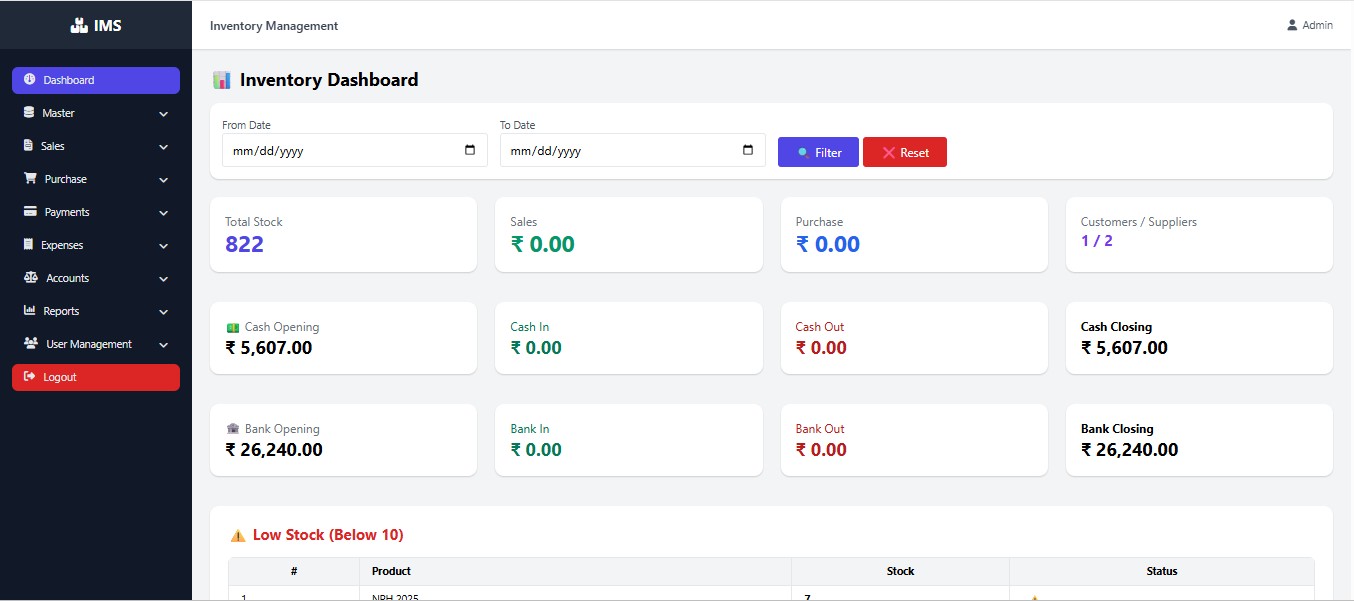Click the Master database icon
This screenshot has width=1354, height=601.
coord(29,113)
